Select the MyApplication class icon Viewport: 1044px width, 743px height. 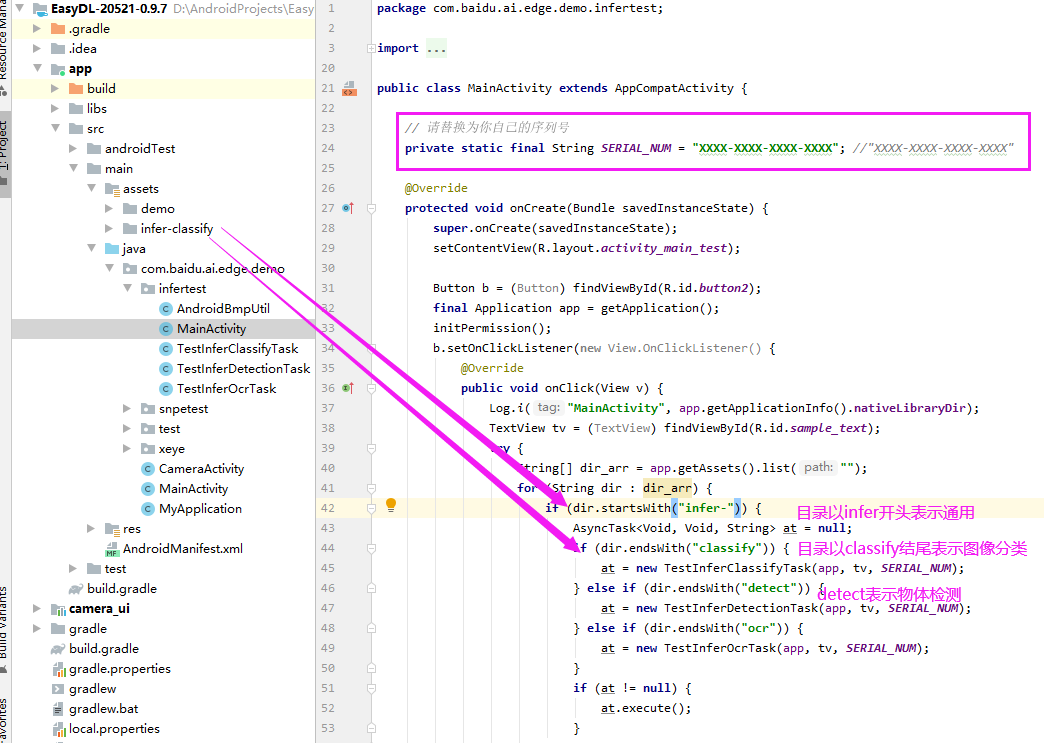tap(148, 509)
